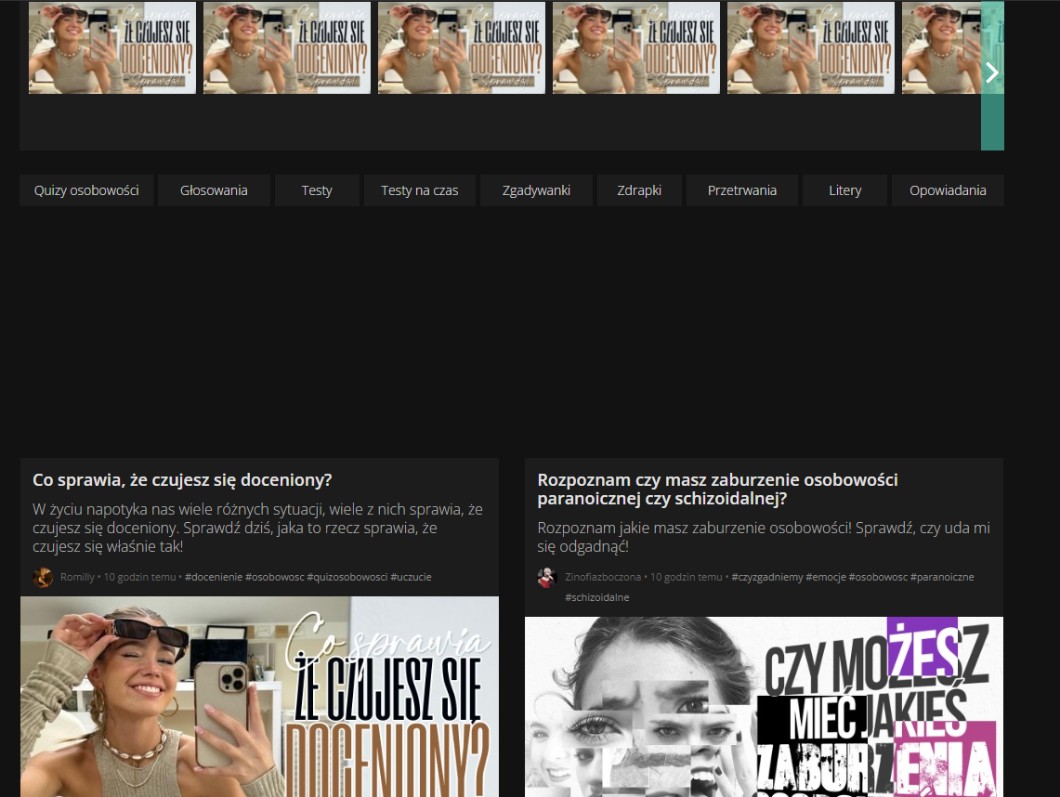This screenshot has width=1060, height=797.
Task: Open the Romilly author name link
Action: click(x=77, y=577)
